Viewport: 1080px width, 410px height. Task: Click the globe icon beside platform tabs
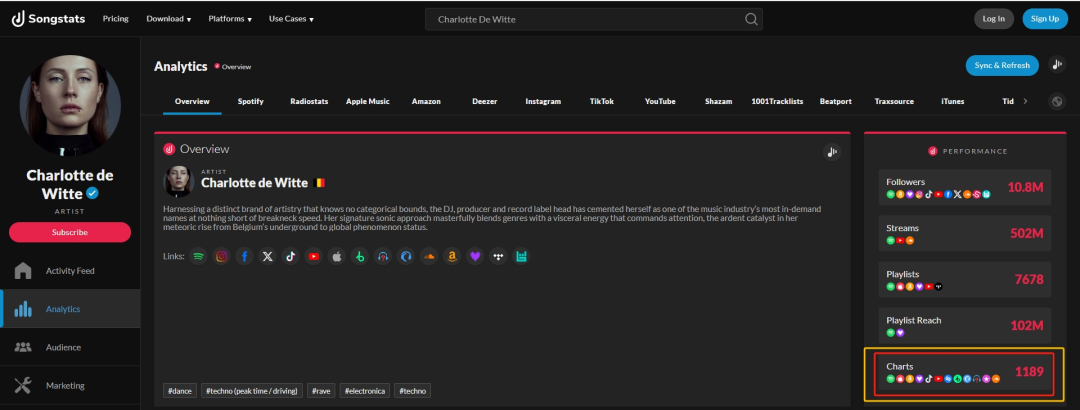coord(1057,101)
